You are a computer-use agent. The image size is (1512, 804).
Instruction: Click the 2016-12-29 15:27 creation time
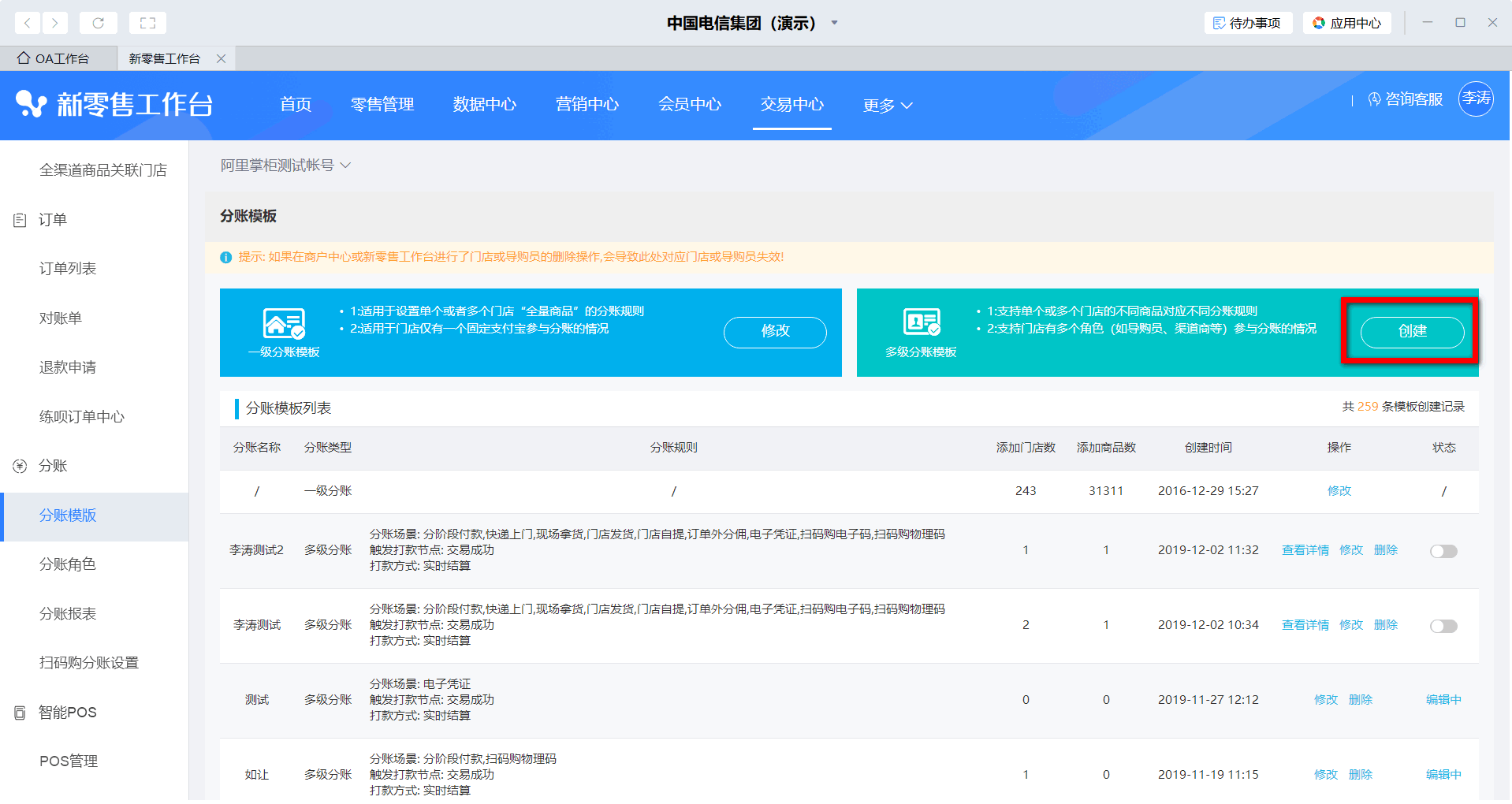click(x=1208, y=491)
